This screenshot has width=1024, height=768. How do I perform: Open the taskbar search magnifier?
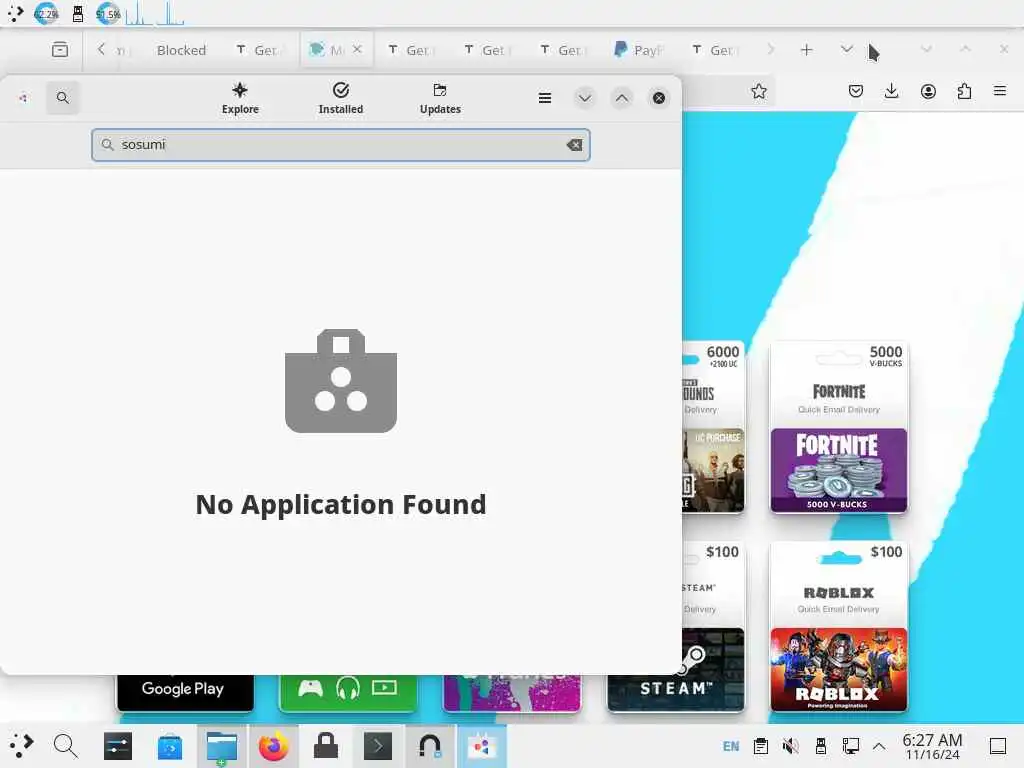pyautogui.click(x=65, y=746)
